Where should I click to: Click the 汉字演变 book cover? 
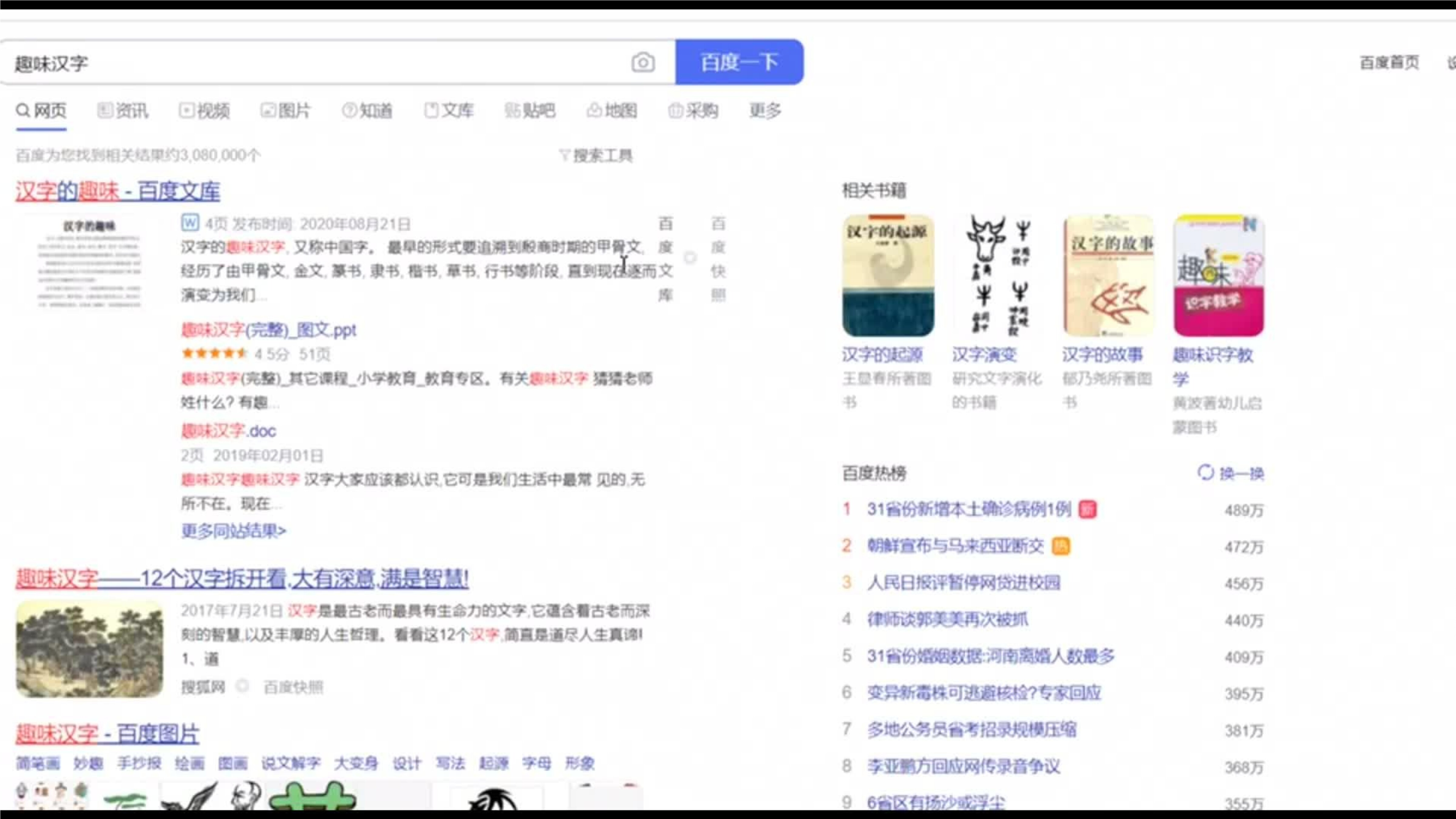tap(998, 276)
